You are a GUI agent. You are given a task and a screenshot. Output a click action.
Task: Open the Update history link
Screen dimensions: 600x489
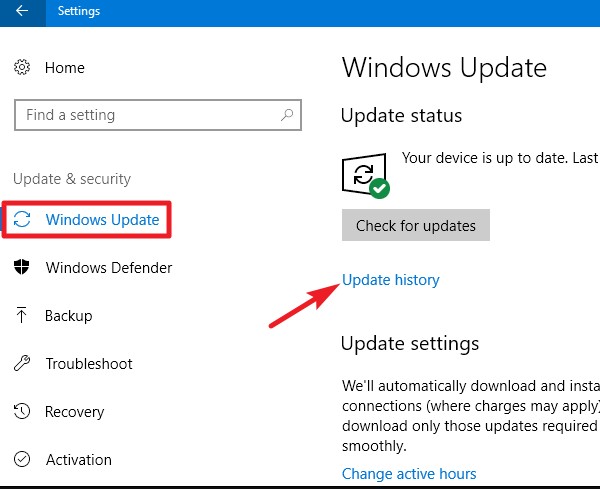click(391, 280)
